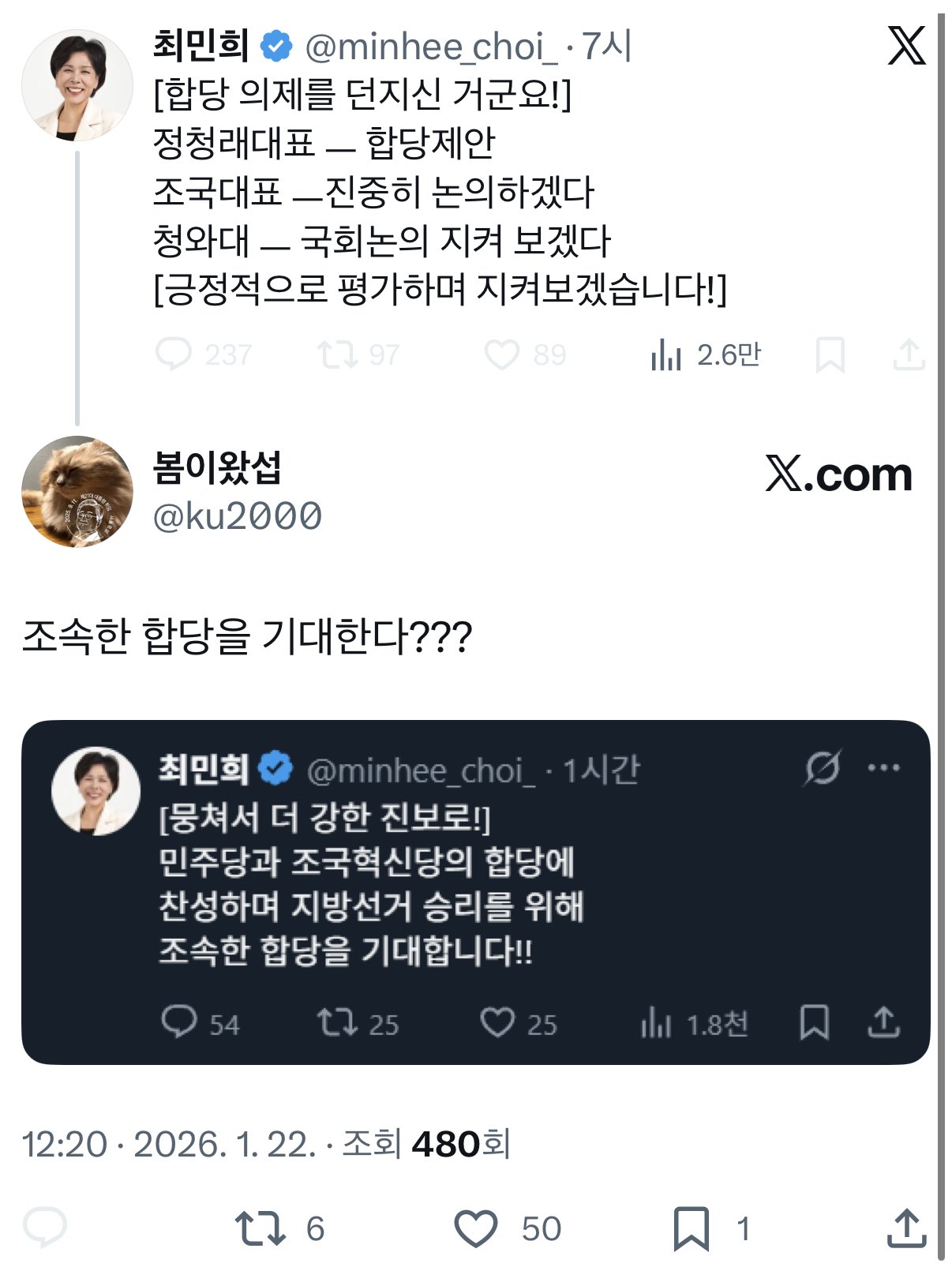The width and height of the screenshot is (952, 1271).
Task: Bookmark the main tweet showing 1 bookmark
Action: point(691,1228)
